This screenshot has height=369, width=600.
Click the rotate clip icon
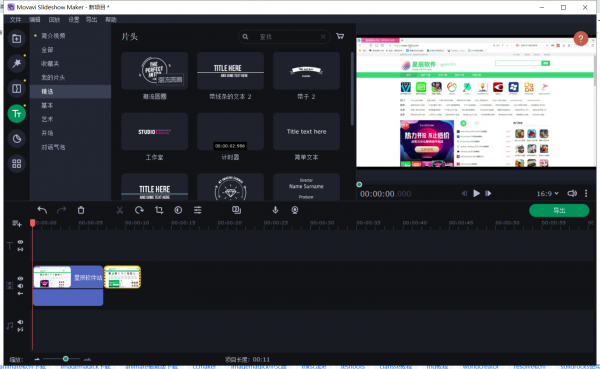click(x=139, y=210)
